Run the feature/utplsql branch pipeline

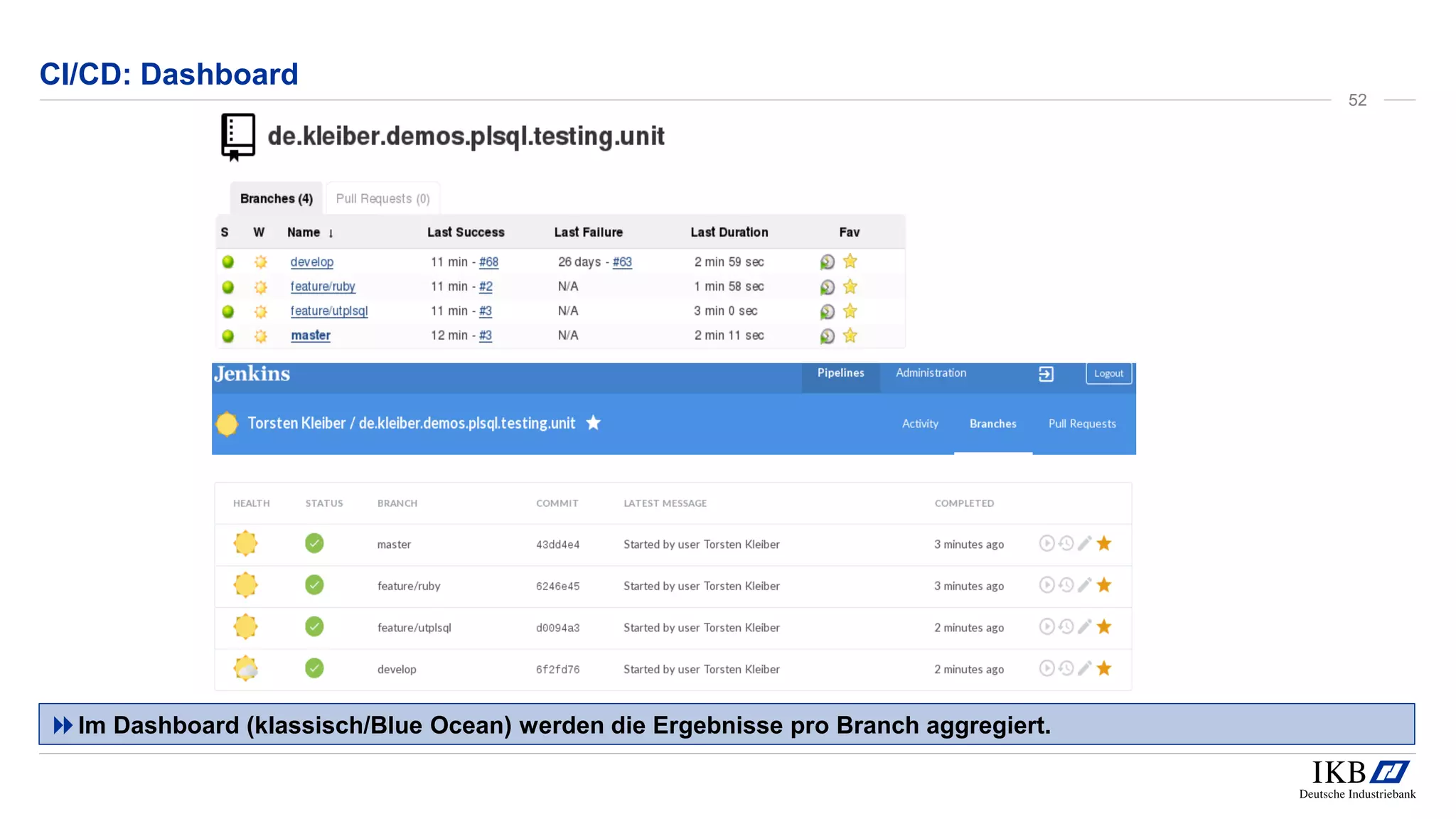pyautogui.click(x=1046, y=627)
